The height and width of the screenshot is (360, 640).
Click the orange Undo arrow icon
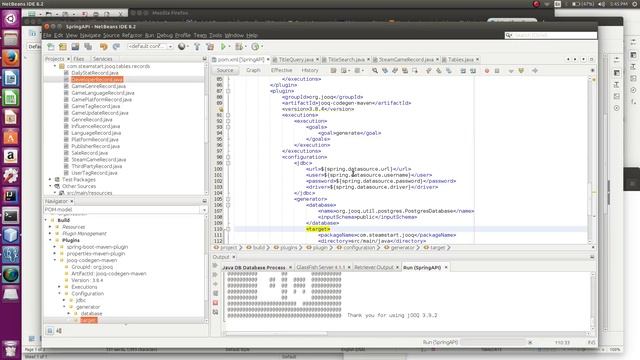(104, 47)
